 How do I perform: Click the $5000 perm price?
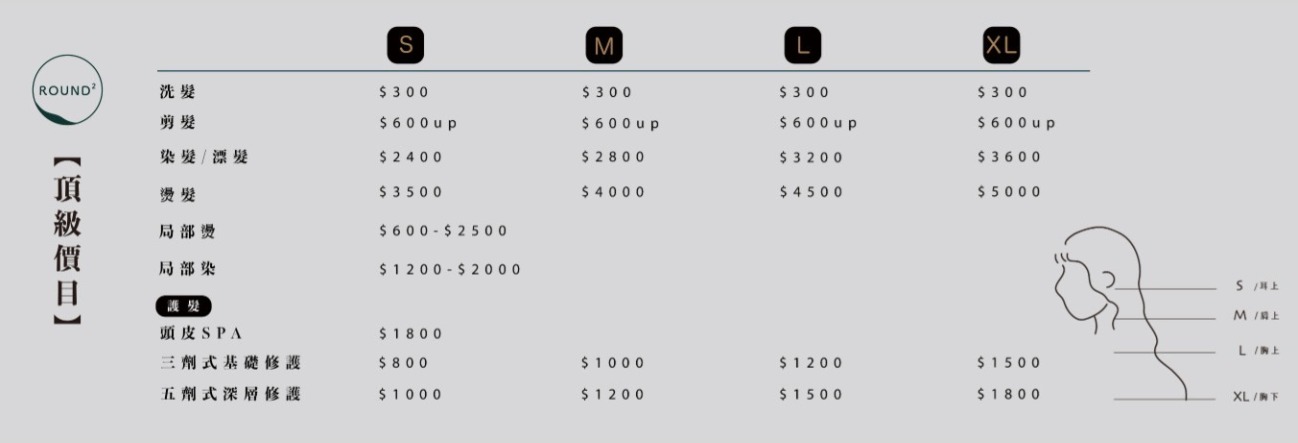pos(1009,192)
